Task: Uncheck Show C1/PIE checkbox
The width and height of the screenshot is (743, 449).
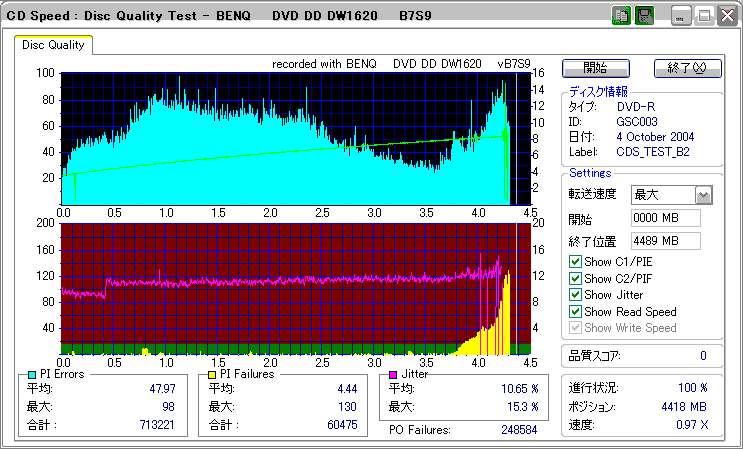Action: coord(575,262)
